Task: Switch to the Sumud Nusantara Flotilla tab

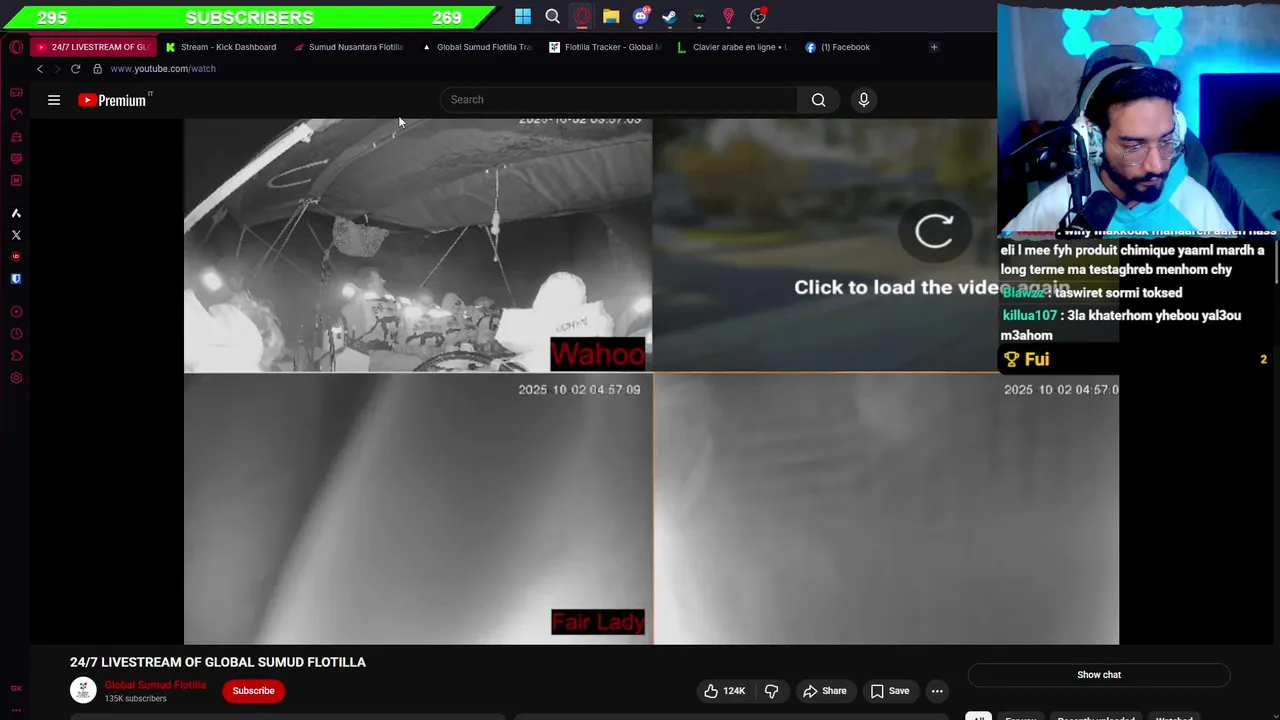Action: 349,47
